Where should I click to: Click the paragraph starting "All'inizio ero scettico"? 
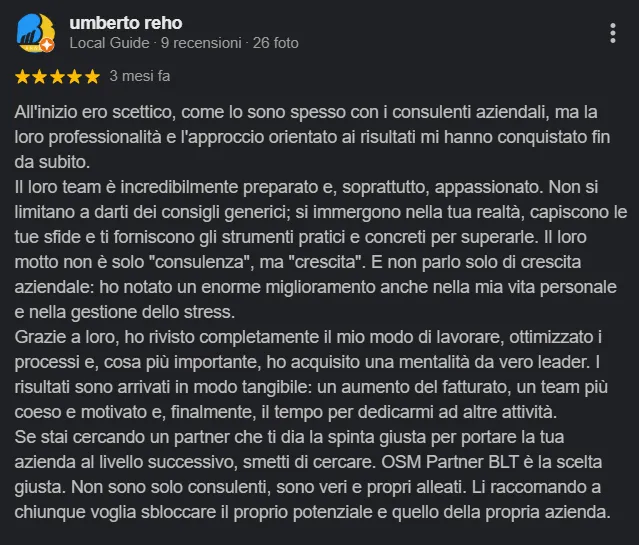(300, 139)
